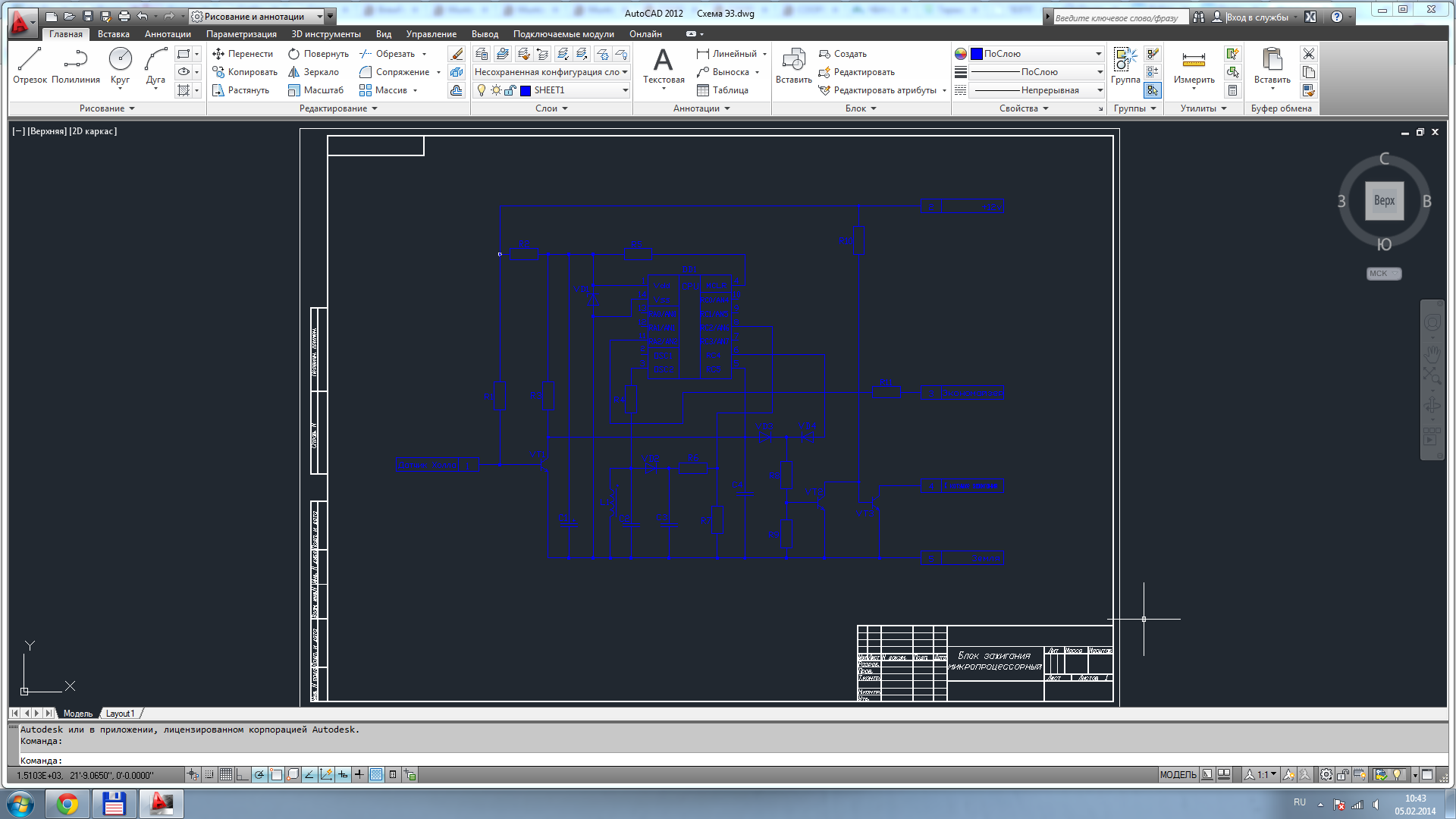Screen dimensions: 1456x819
Task: Open the SHEET1 layer dropdown
Action: coord(551,90)
